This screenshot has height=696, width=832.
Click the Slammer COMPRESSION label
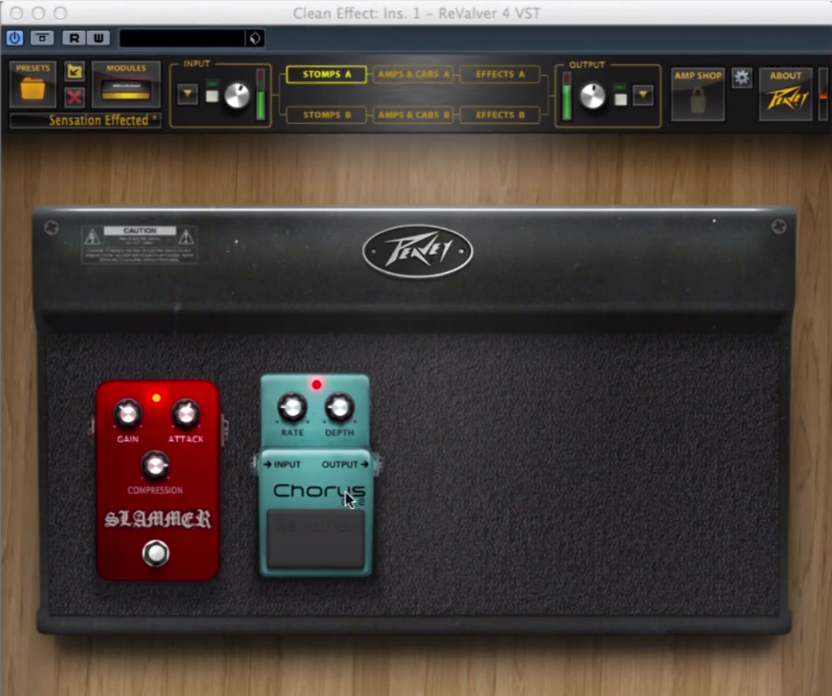[155, 490]
